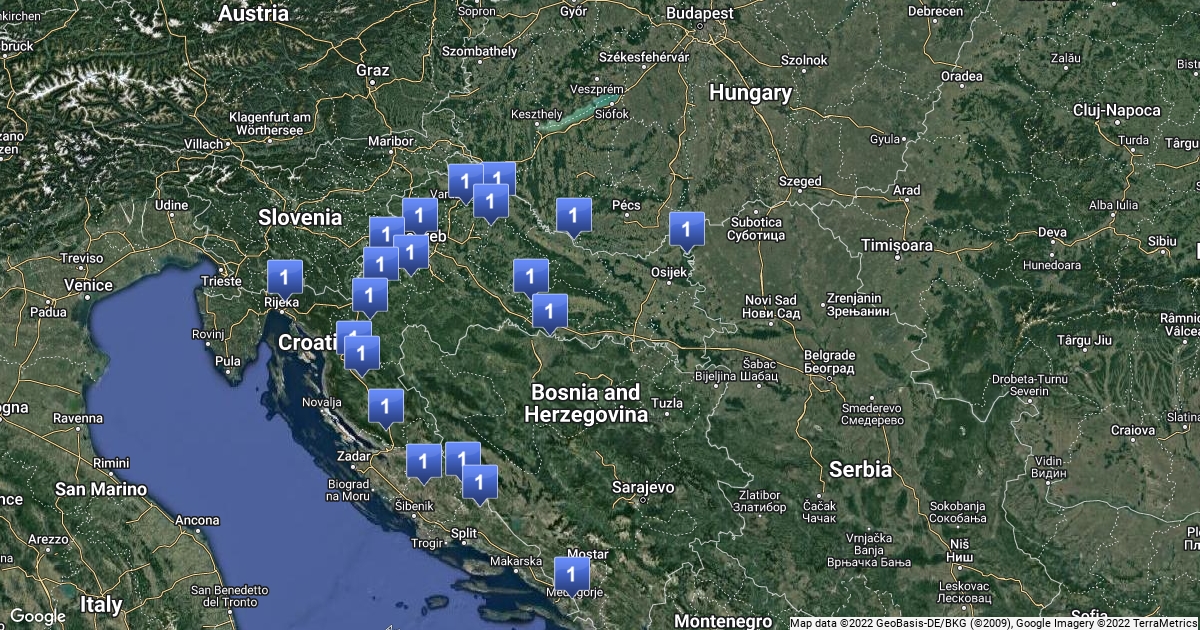Viewport: 1200px width, 630px height.
Task: Click the marker closest to Split
Action: (480, 482)
